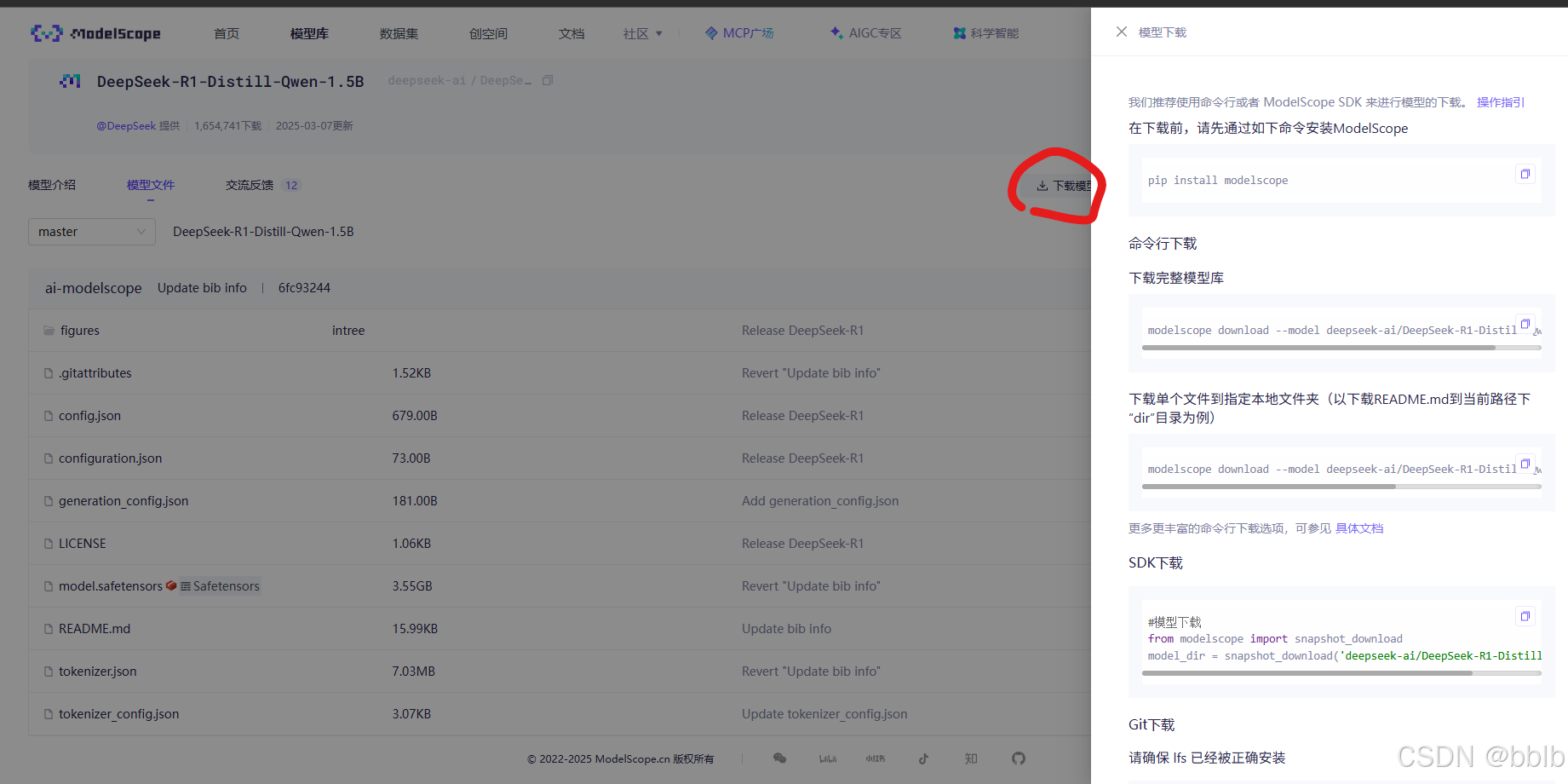This screenshot has height=784, width=1568.
Task: Click the 1,654,741下载 download count
Action: pyautogui.click(x=227, y=126)
